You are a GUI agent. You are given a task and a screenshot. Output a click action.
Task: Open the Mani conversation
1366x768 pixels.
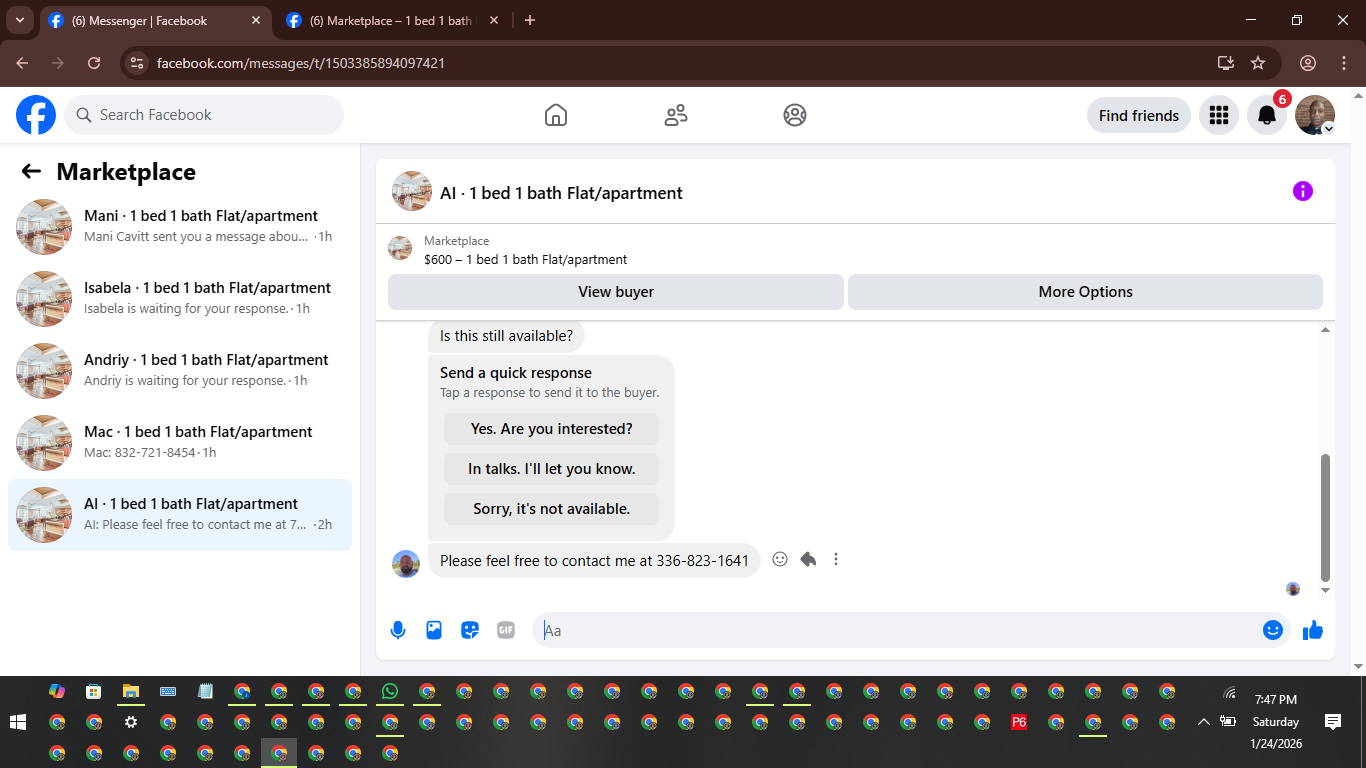[x=180, y=227]
